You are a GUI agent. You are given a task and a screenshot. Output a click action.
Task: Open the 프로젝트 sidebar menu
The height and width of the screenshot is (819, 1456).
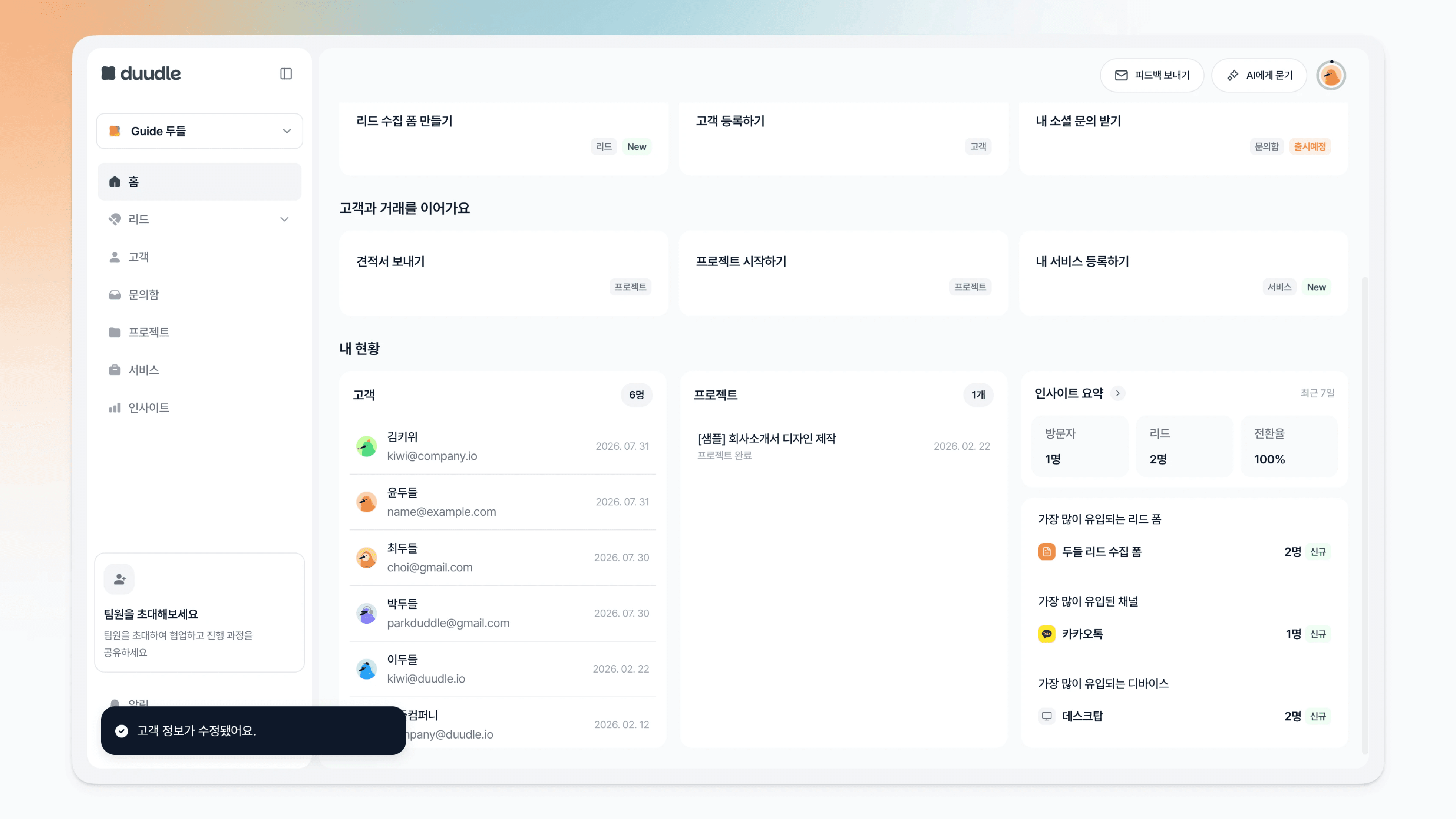(x=199, y=333)
